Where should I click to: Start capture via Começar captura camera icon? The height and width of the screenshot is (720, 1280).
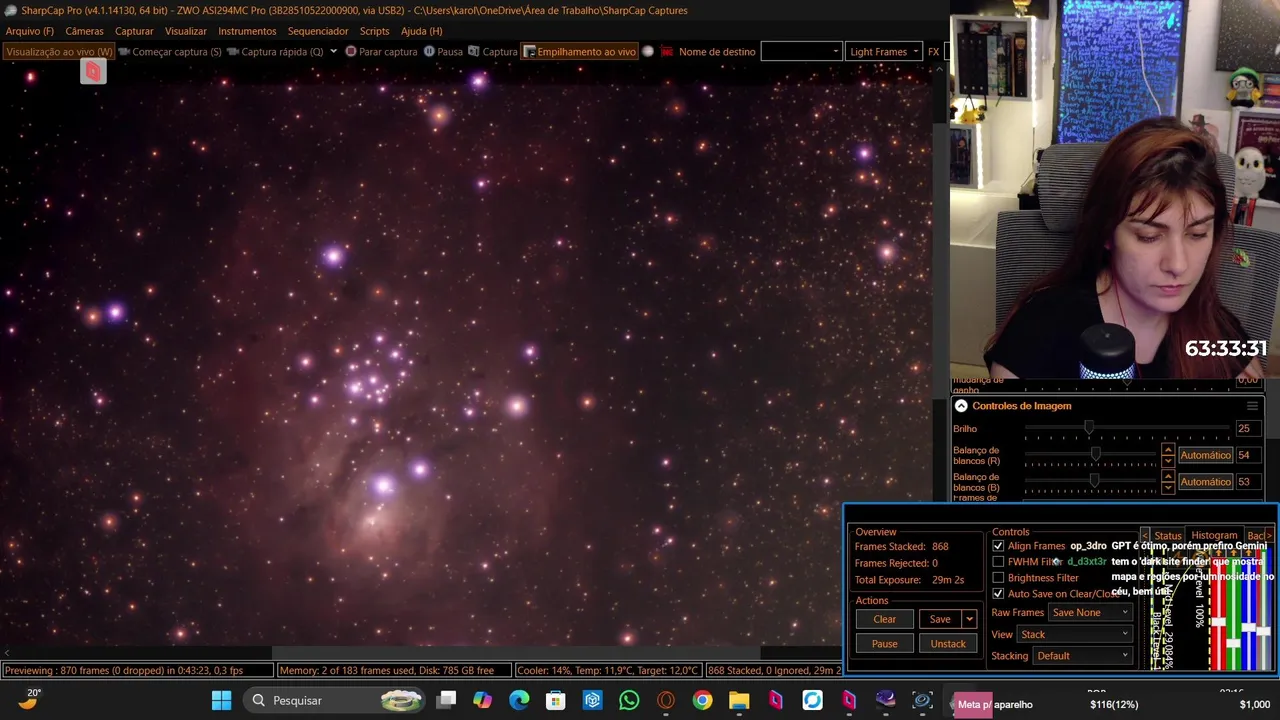tap(124, 52)
